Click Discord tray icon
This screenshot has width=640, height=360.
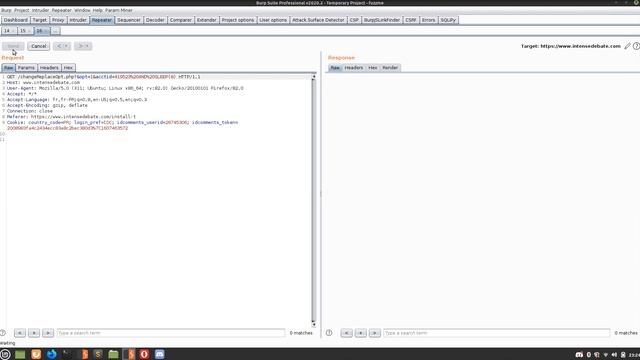[579, 355]
